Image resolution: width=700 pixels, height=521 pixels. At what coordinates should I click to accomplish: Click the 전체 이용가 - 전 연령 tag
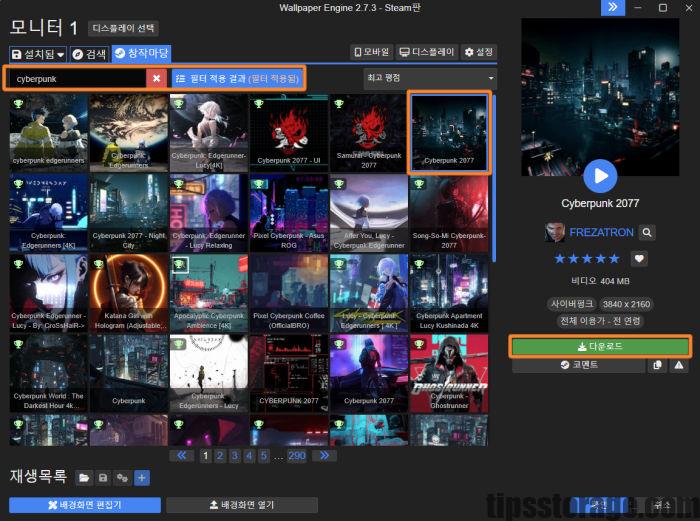(x=600, y=321)
